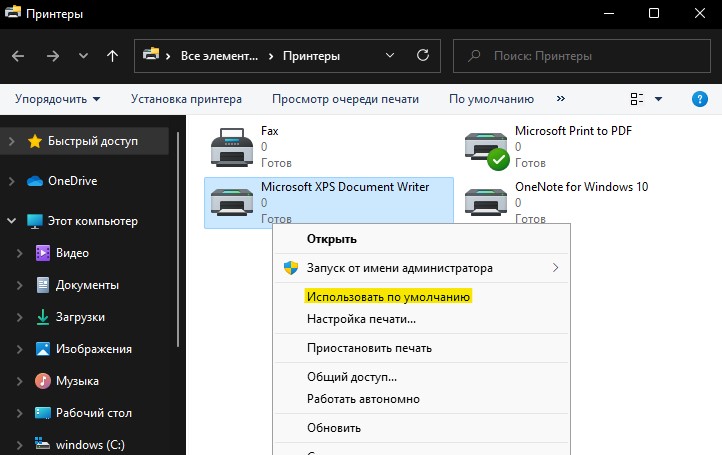Refresh the Принтеры folder view

(x=423, y=55)
